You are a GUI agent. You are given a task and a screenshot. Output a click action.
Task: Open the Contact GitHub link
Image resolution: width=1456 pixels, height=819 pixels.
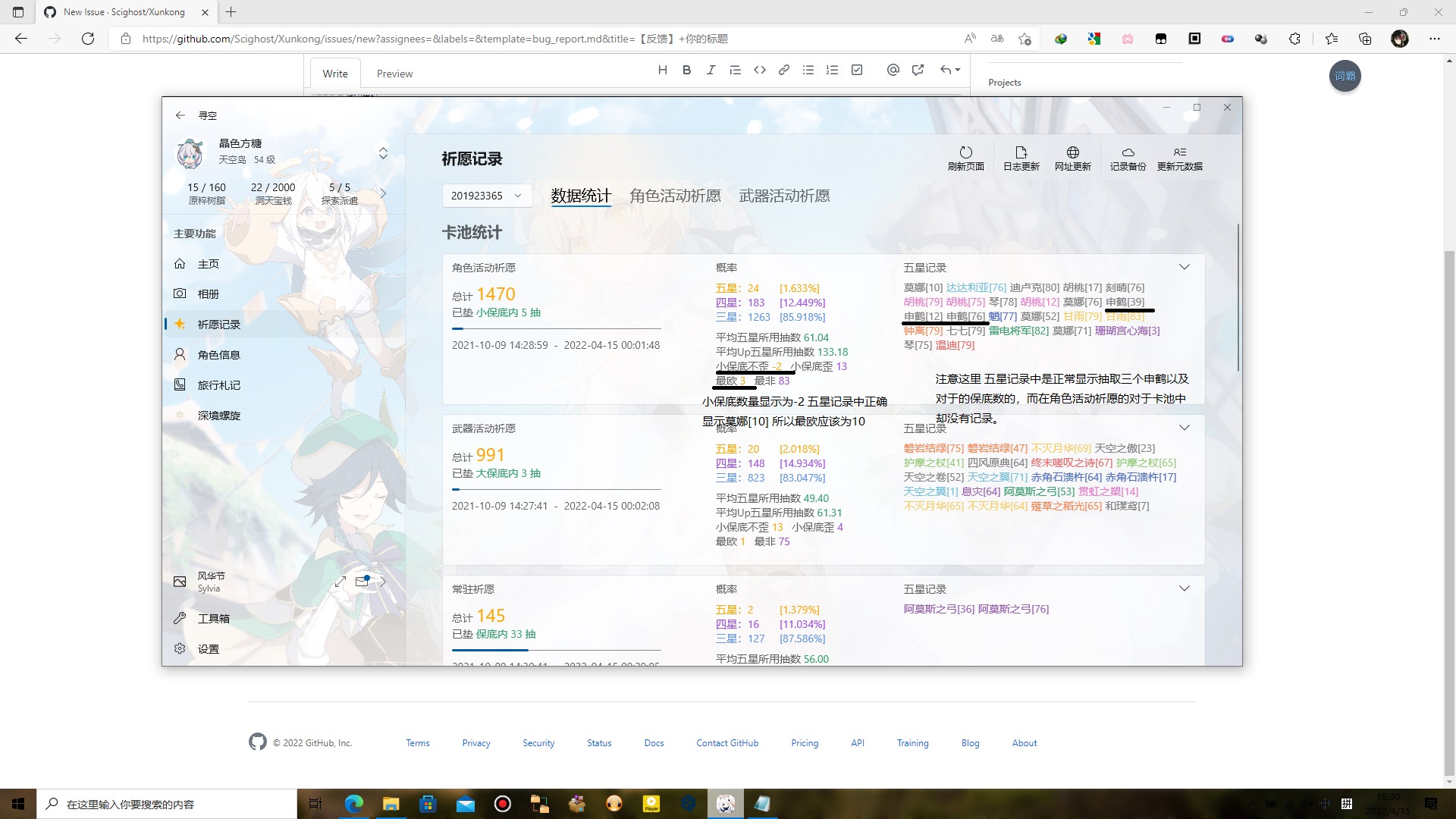(x=726, y=742)
